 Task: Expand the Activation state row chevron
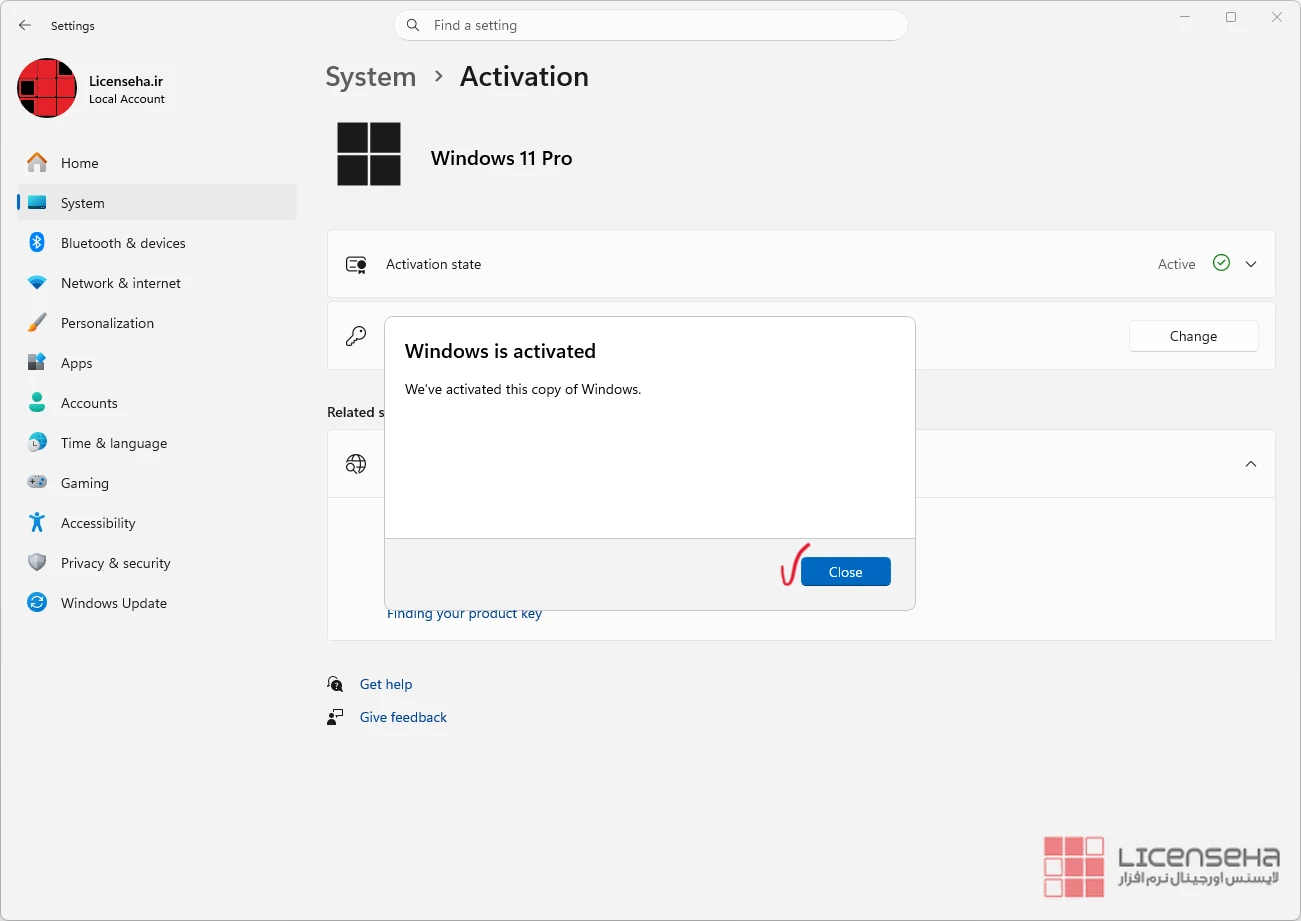pos(1251,264)
